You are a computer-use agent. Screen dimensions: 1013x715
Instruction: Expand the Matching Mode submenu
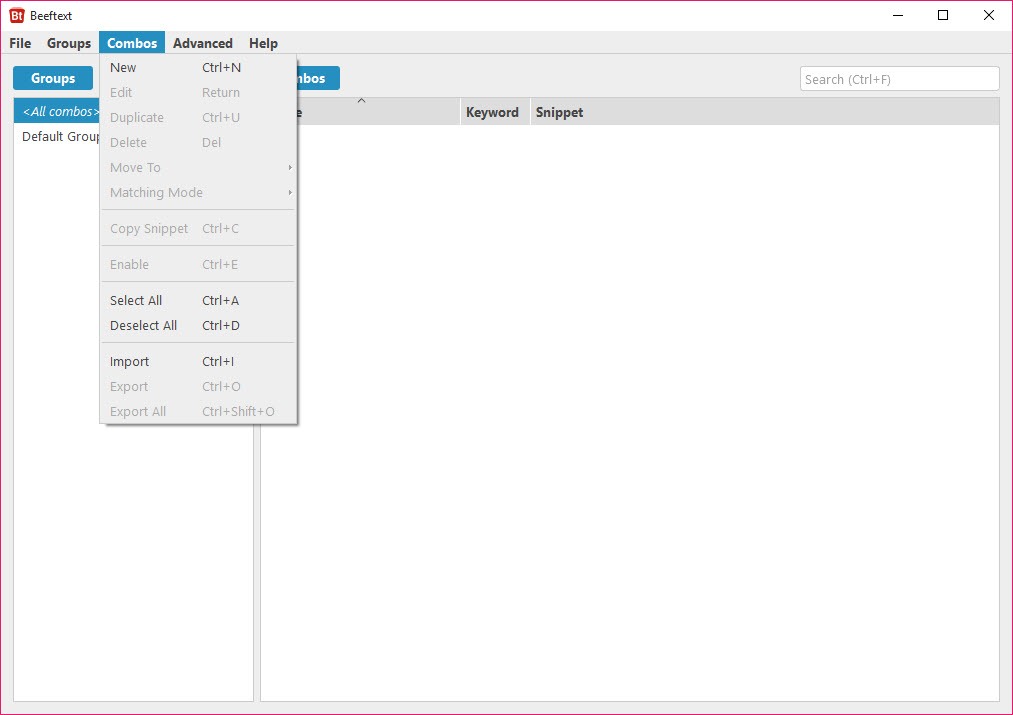click(198, 192)
